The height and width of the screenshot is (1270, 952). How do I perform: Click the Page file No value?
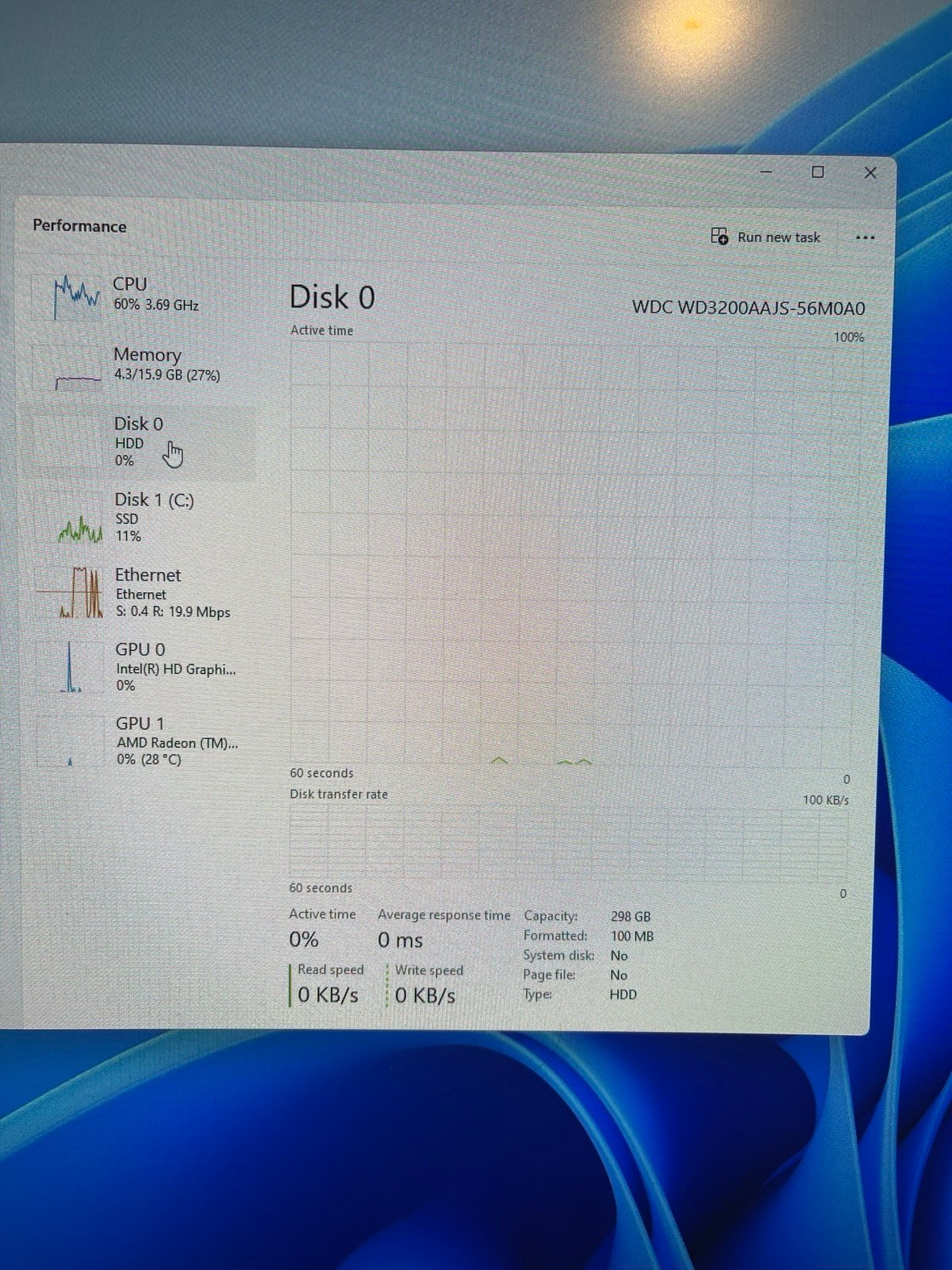click(x=619, y=976)
